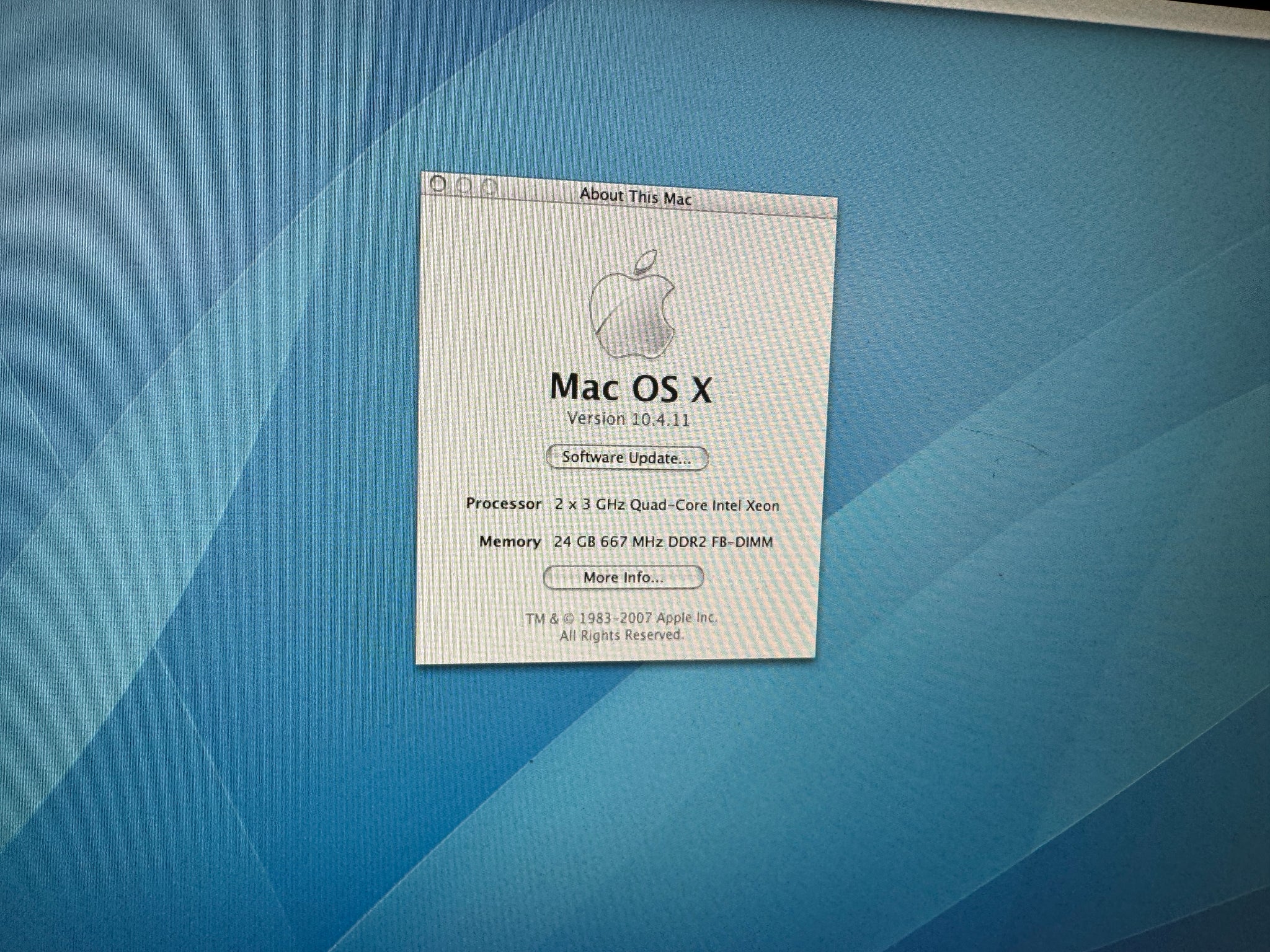The width and height of the screenshot is (1270, 952).
Task: Click the Processor label
Action: (504, 503)
